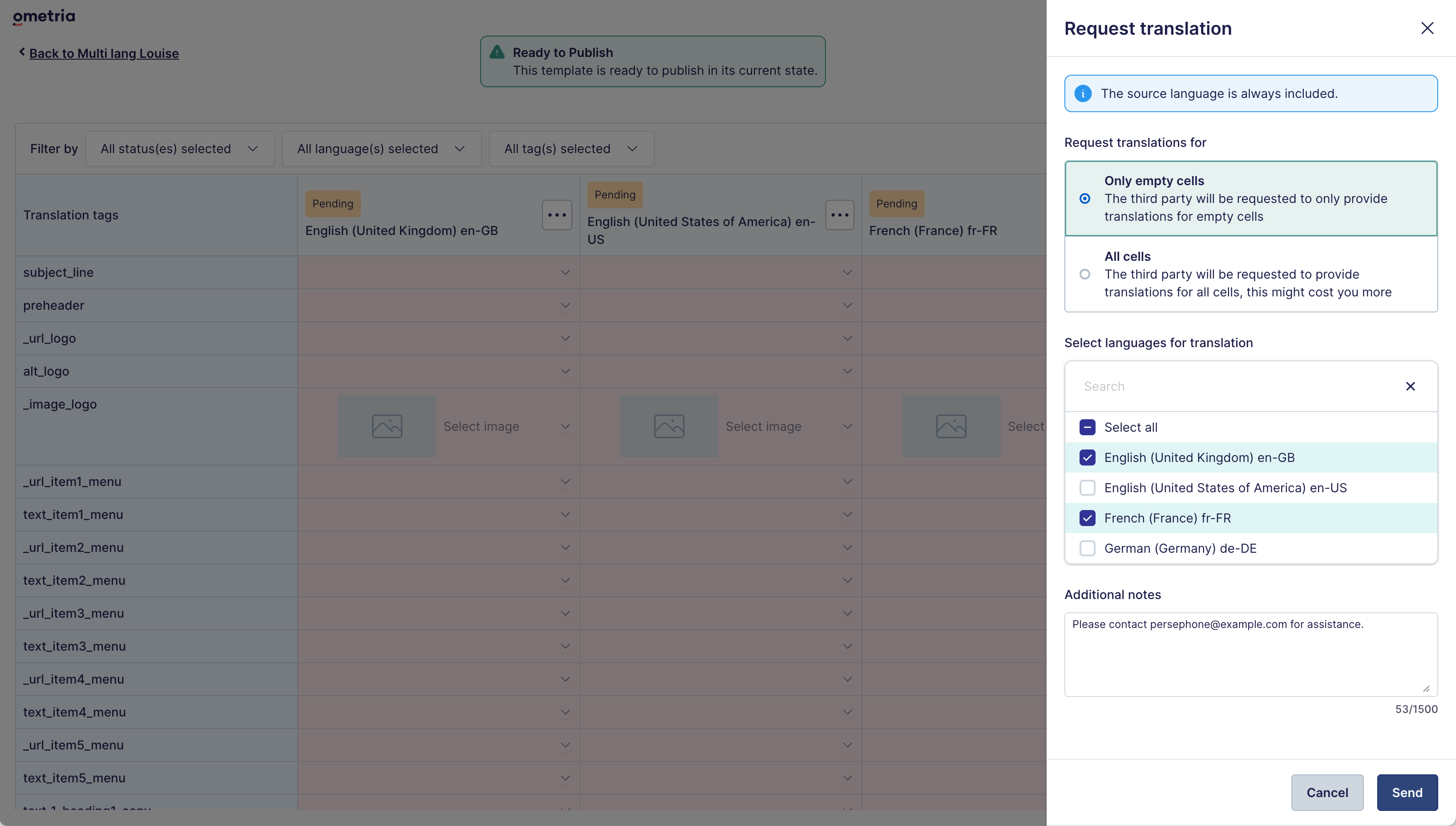Click the Ometria logo
The width and height of the screenshot is (1456, 826).
tap(44, 16)
